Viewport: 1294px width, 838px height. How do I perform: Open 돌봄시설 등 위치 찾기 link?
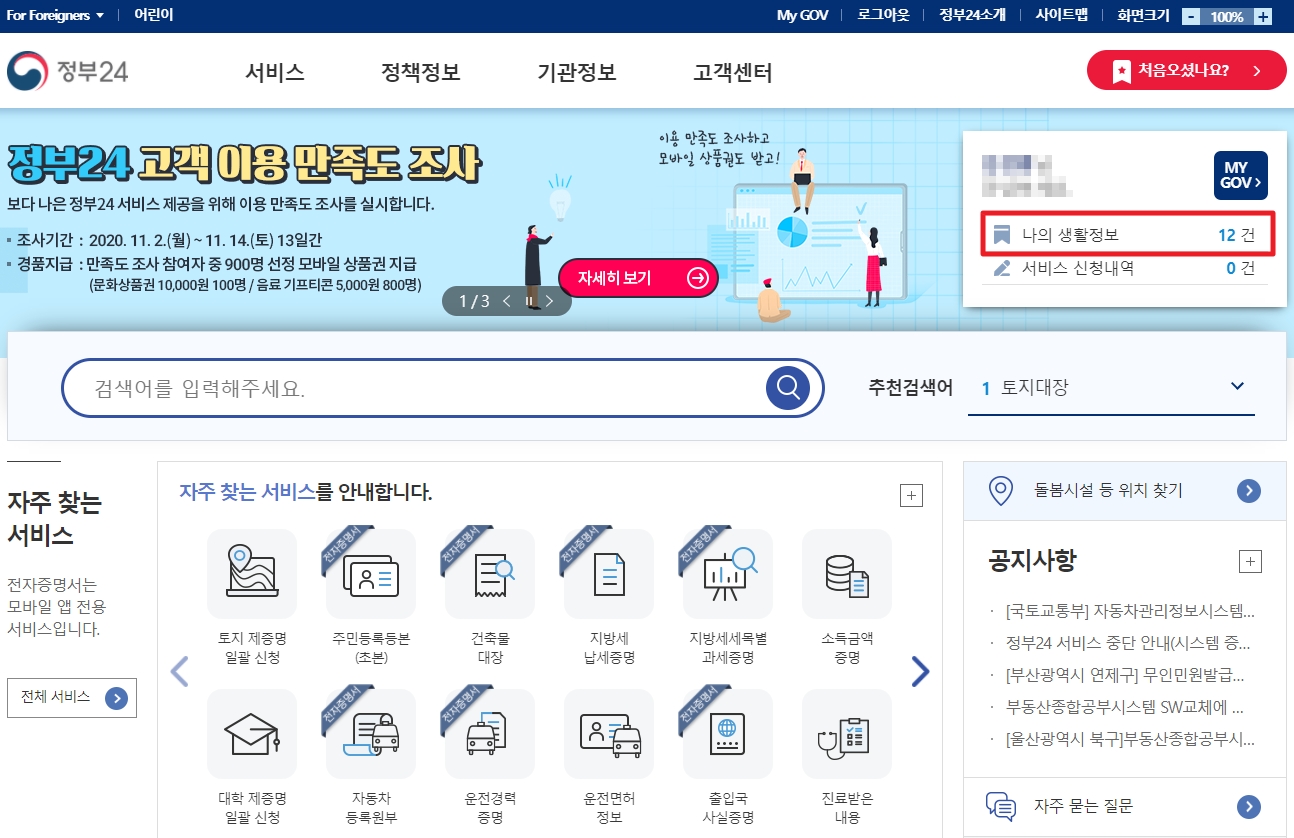pyautogui.click(x=1125, y=491)
